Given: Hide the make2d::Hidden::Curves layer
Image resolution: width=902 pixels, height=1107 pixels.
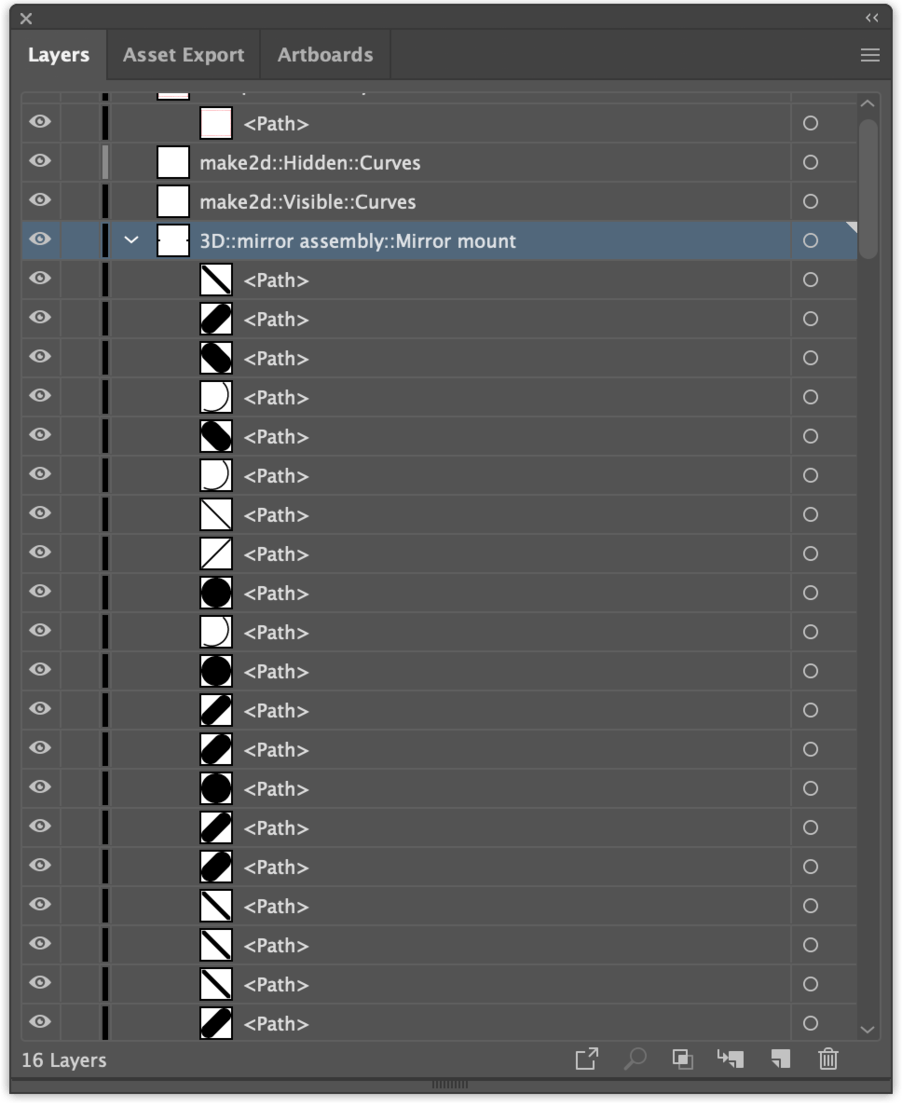Looking at the screenshot, I should (40, 162).
